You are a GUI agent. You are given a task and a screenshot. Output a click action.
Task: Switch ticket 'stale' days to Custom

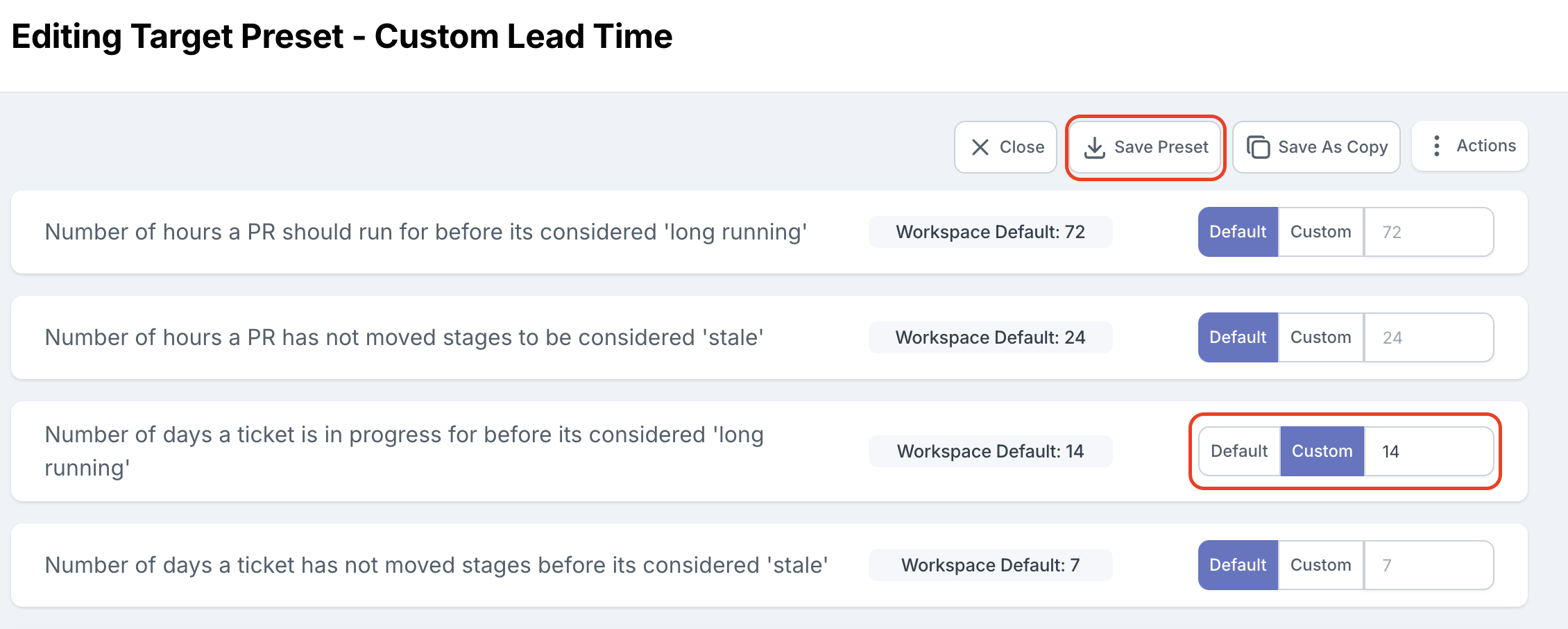1320,565
